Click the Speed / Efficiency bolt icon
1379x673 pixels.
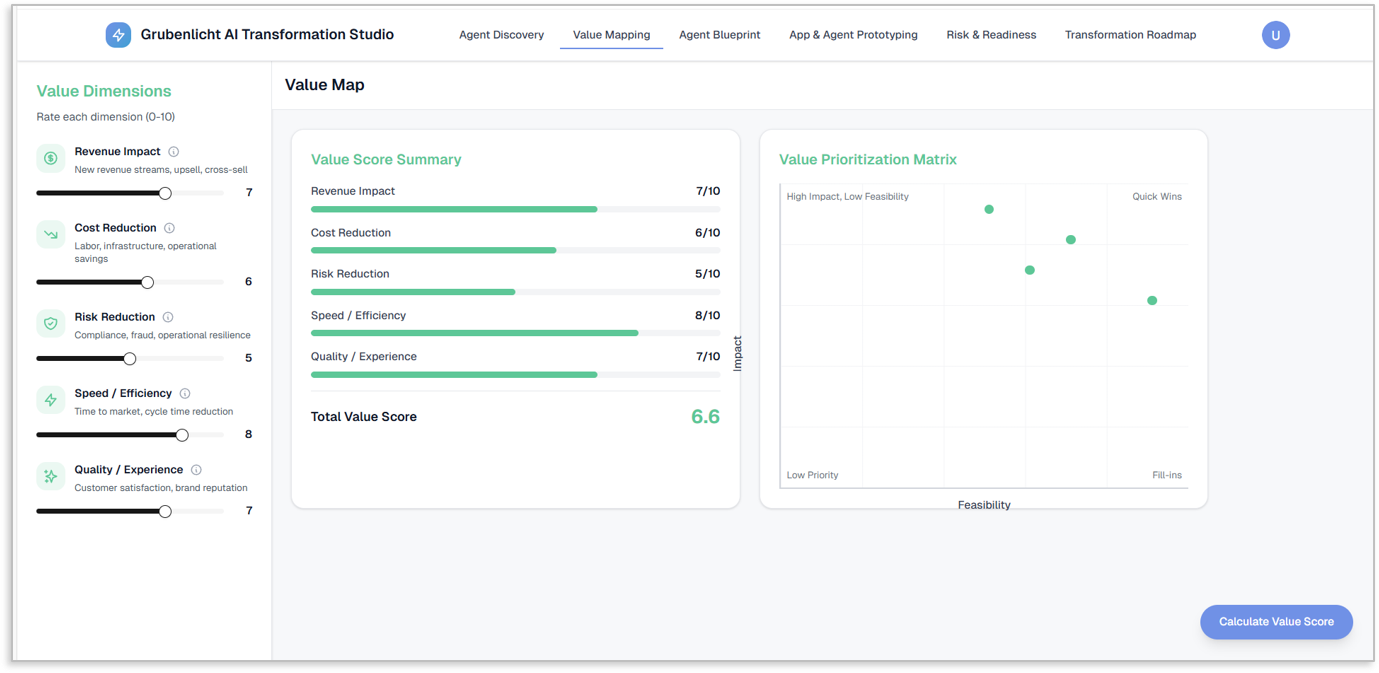(x=51, y=400)
